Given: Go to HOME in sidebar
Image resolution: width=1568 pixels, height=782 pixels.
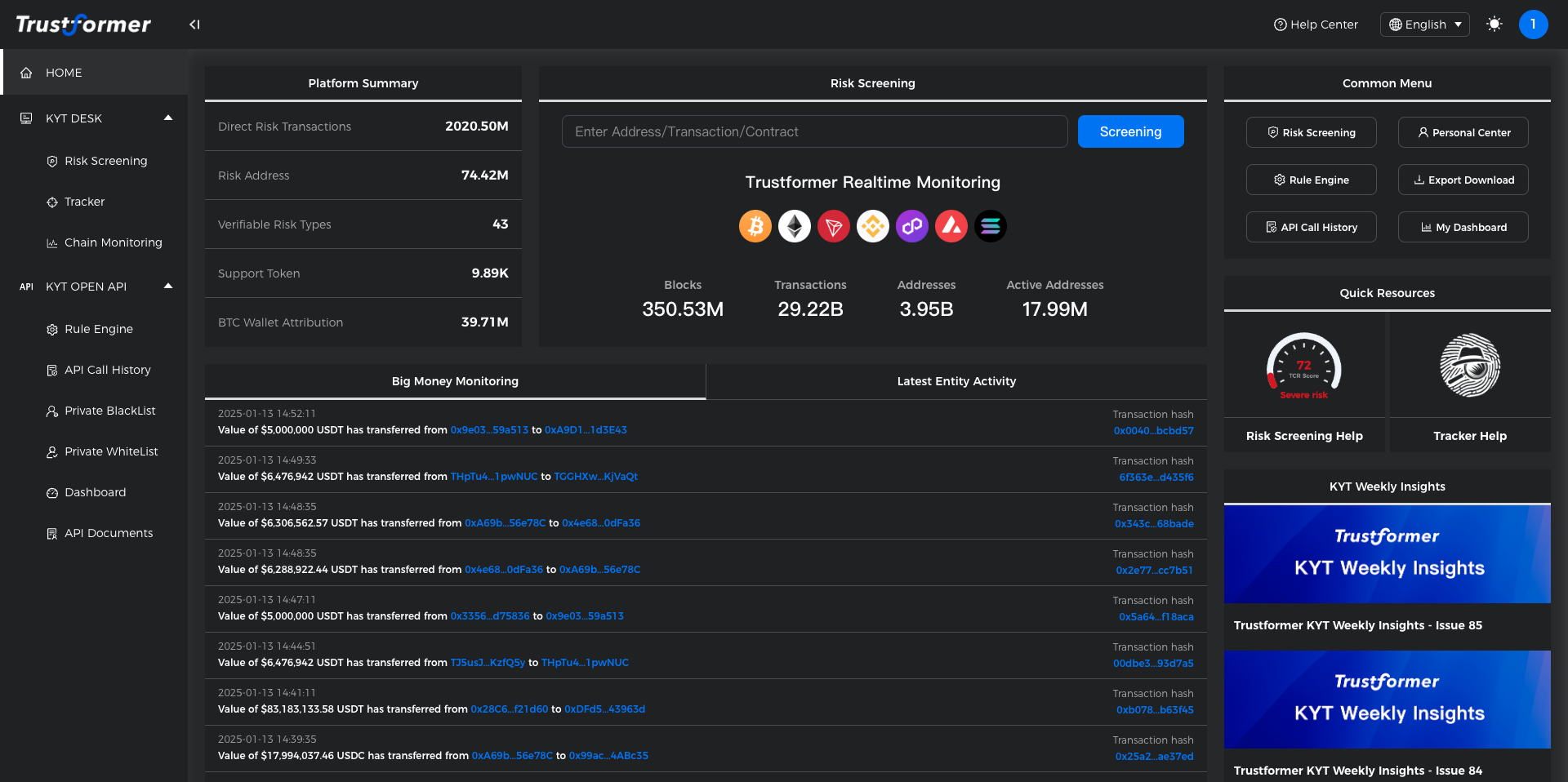Looking at the screenshot, I should 94,73.
